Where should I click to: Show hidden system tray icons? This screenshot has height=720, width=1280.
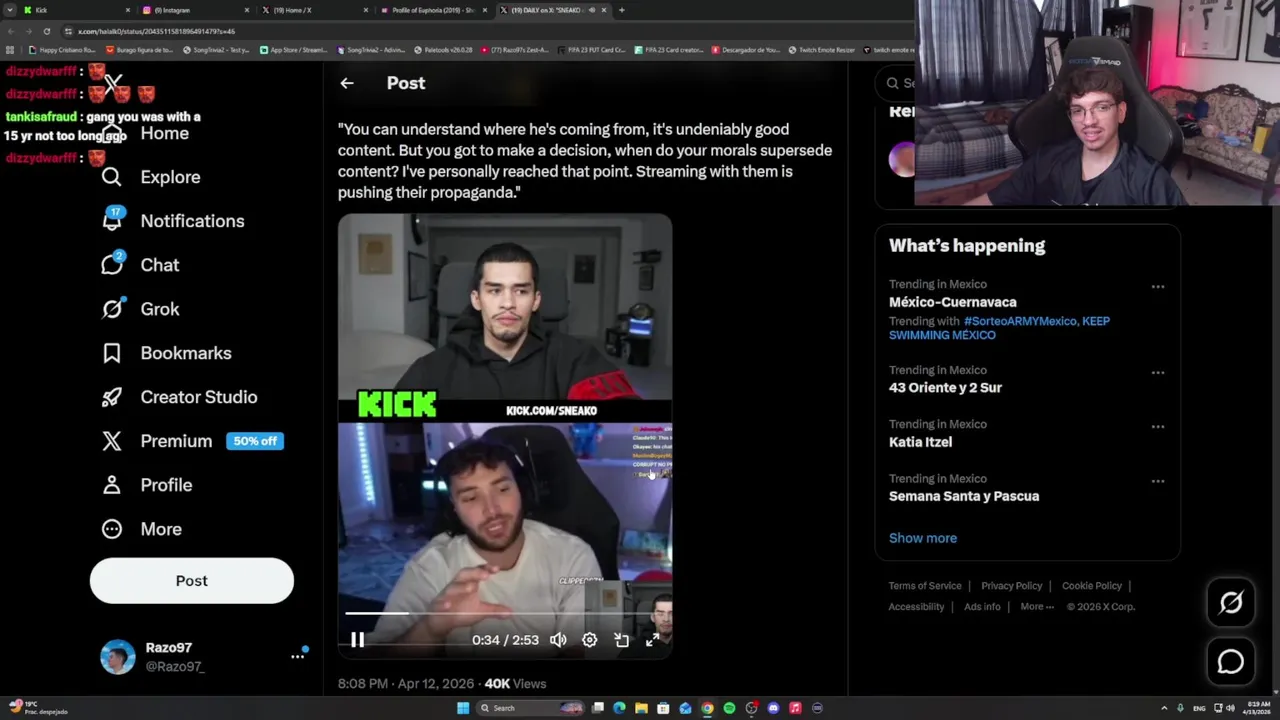coord(1164,708)
